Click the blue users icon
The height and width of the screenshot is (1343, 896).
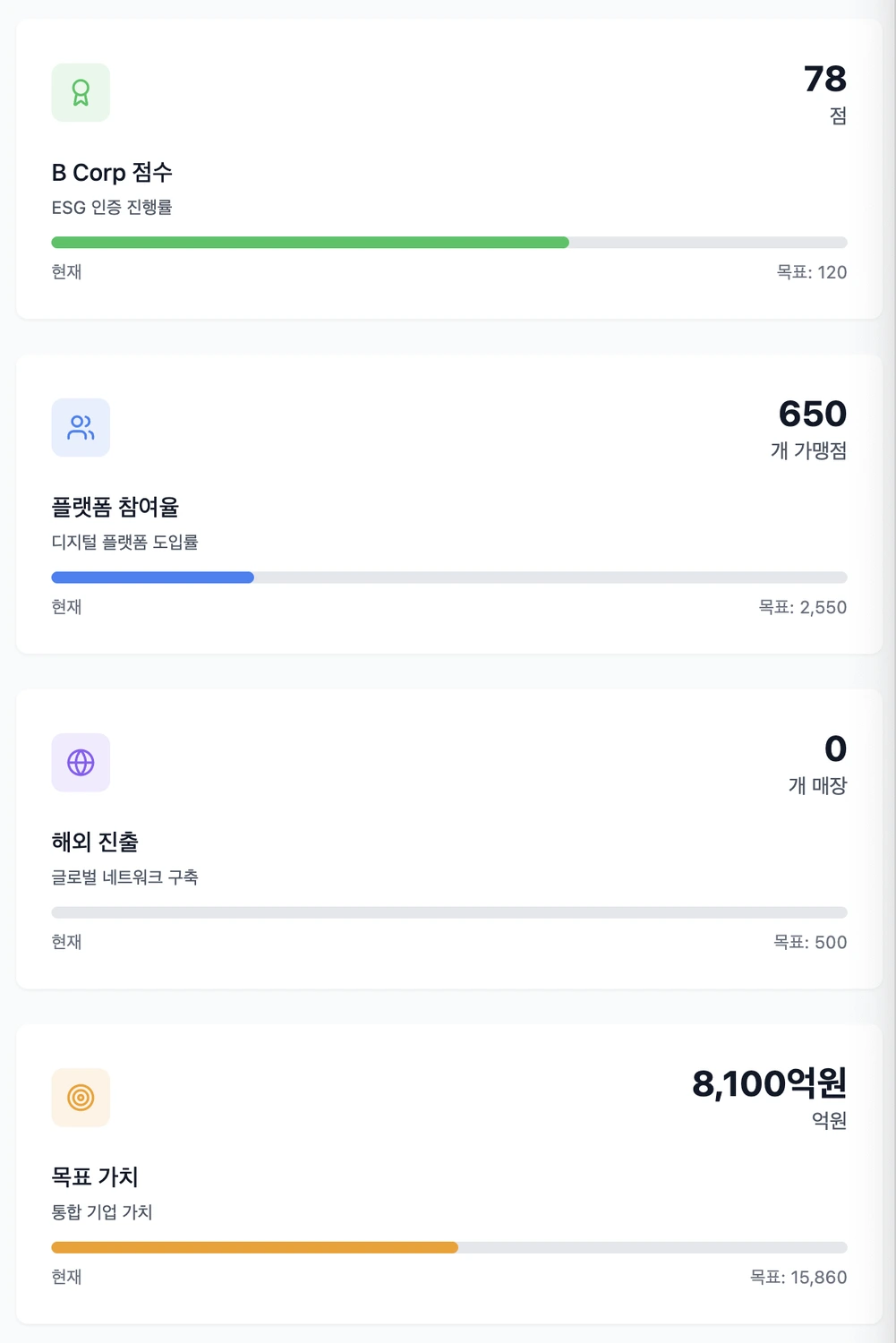pos(81,427)
